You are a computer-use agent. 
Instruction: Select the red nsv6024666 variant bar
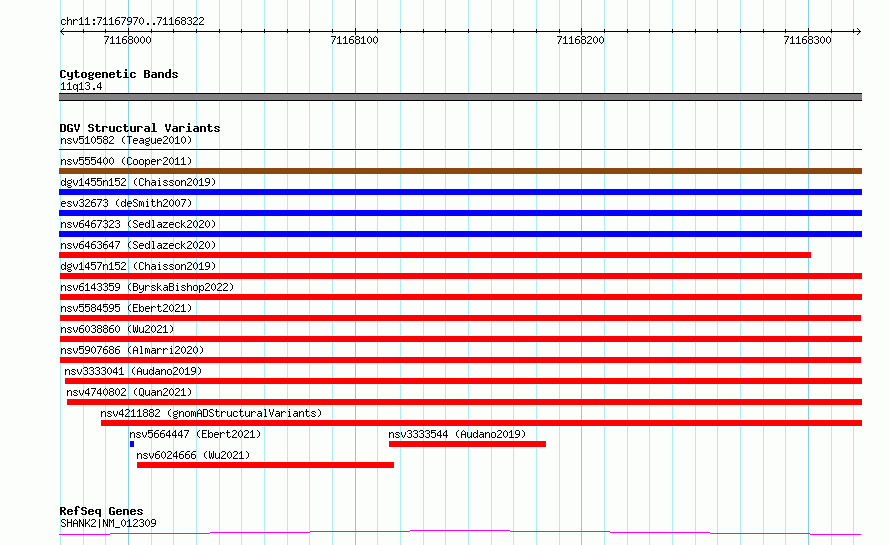click(x=265, y=465)
